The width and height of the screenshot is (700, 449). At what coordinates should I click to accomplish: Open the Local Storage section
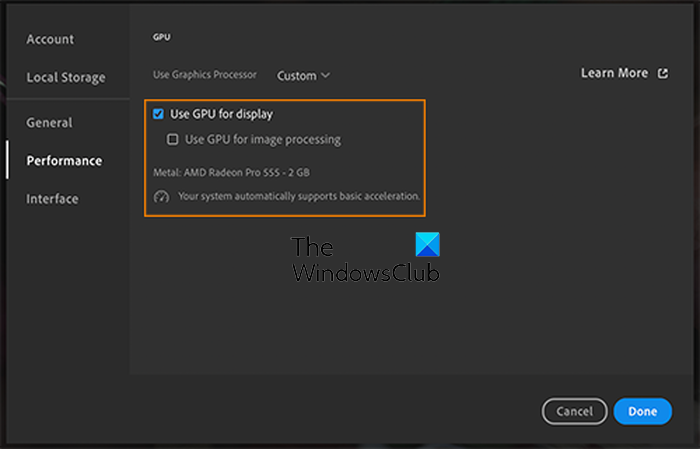(65, 77)
